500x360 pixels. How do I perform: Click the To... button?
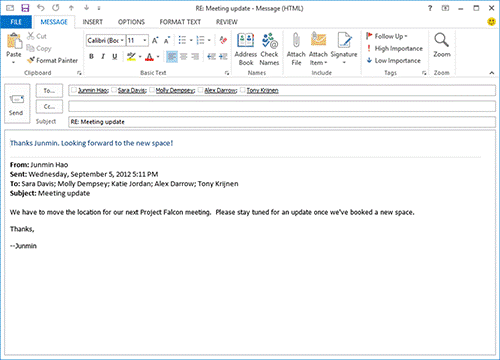(x=49, y=91)
